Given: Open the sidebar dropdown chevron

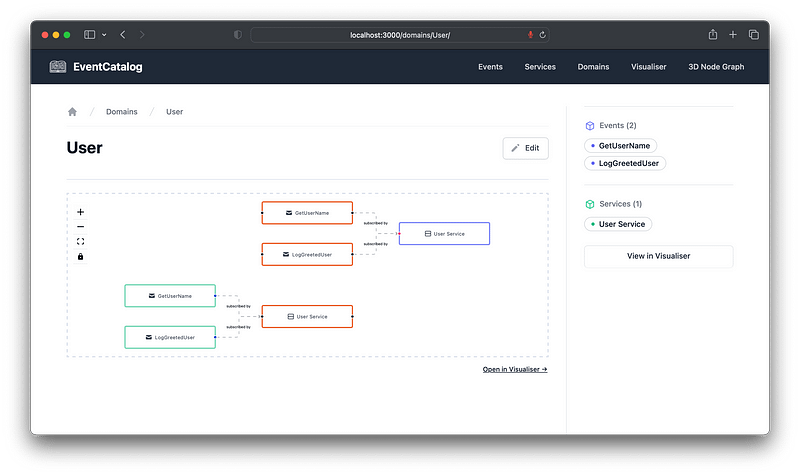Looking at the screenshot, I should (104, 35).
